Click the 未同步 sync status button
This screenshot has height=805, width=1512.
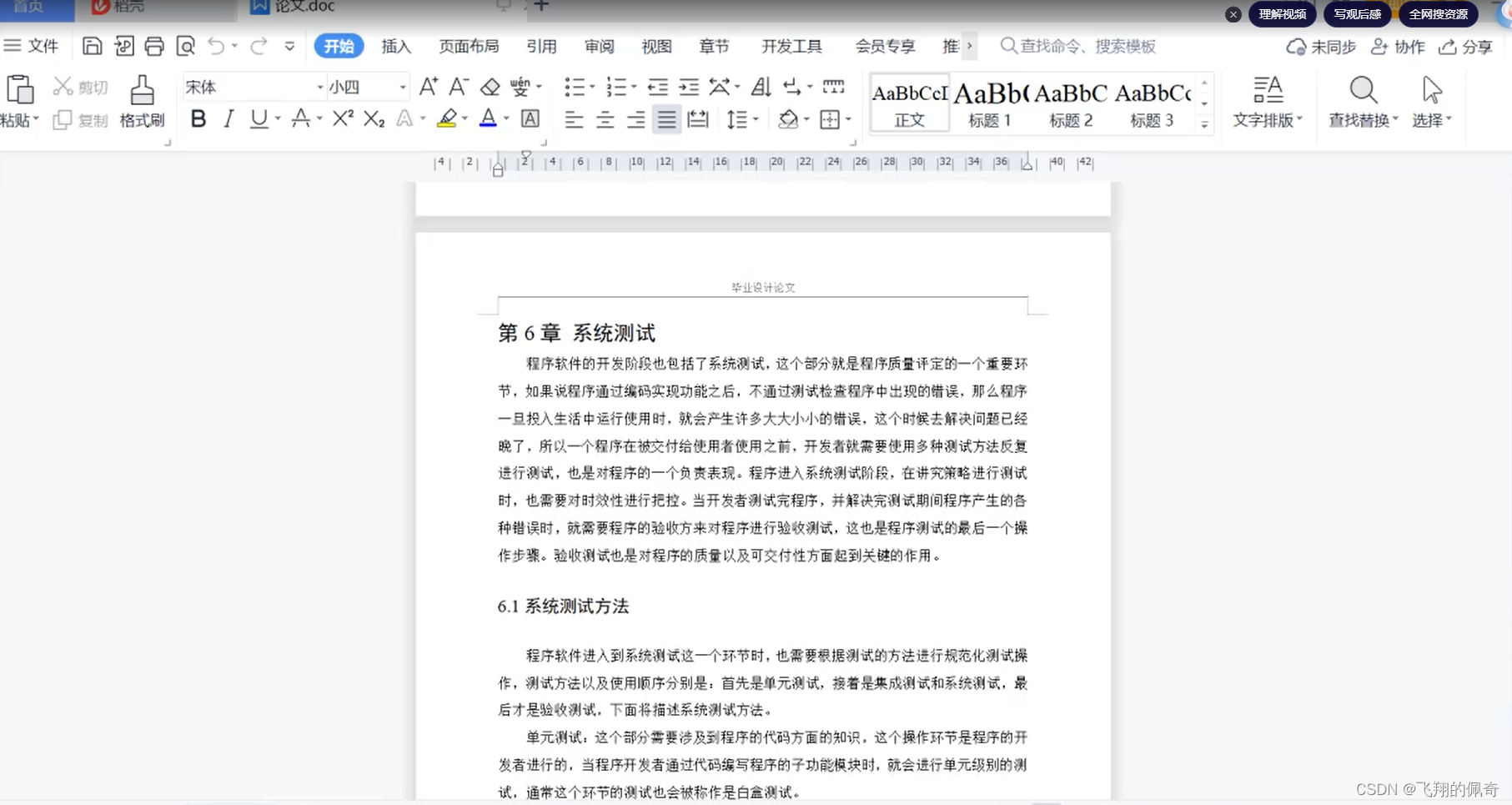coord(1321,47)
